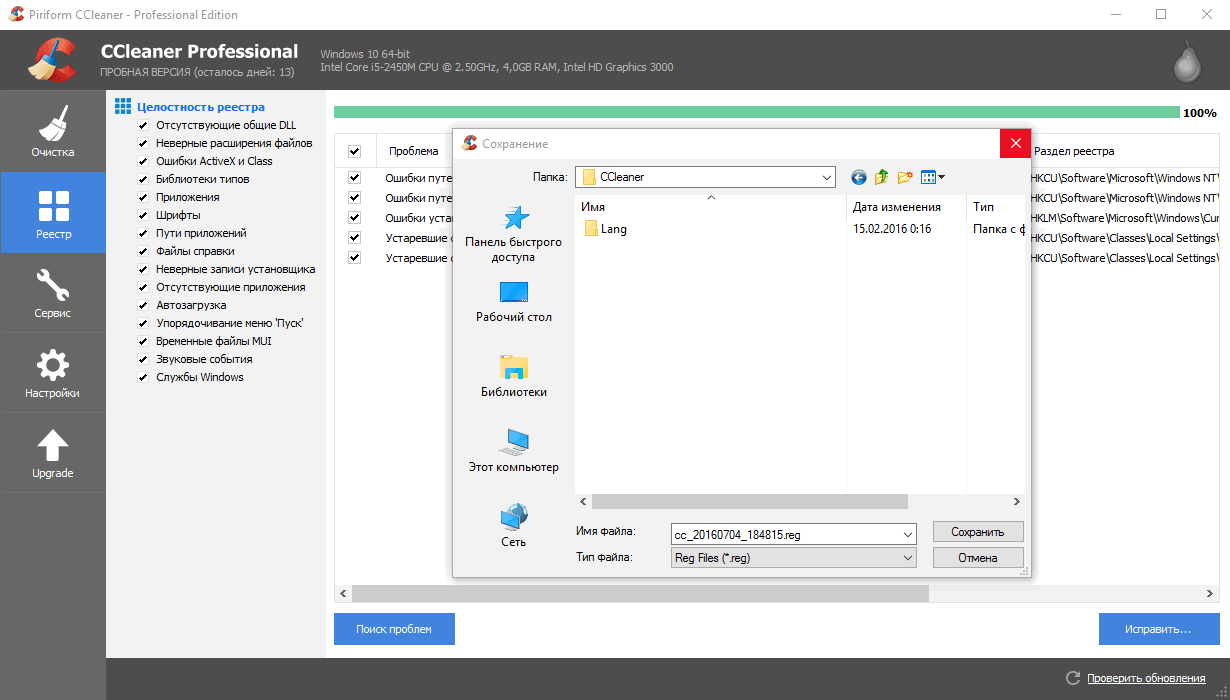Image resolution: width=1230 pixels, height=700 pixels.
Task: Go back in the save dialog
Action: coord(859,177)
